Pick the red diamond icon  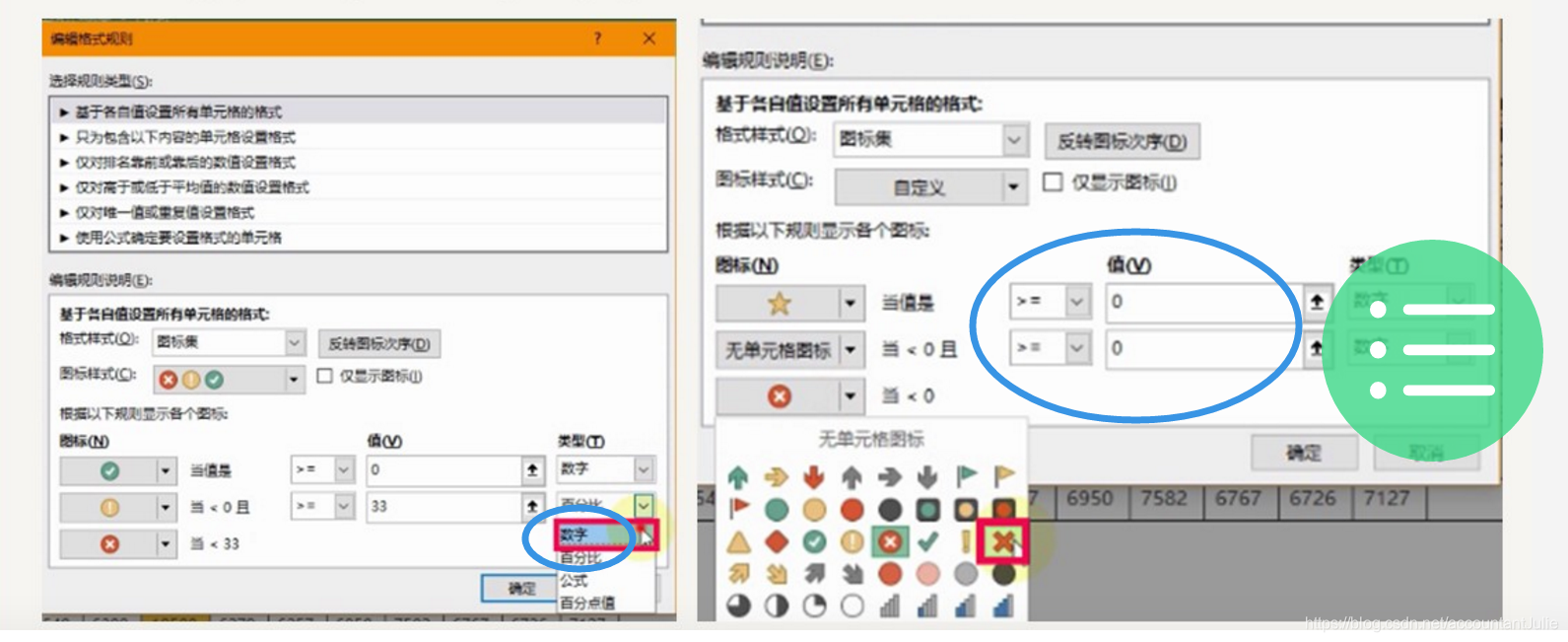(x=777, y=541)
